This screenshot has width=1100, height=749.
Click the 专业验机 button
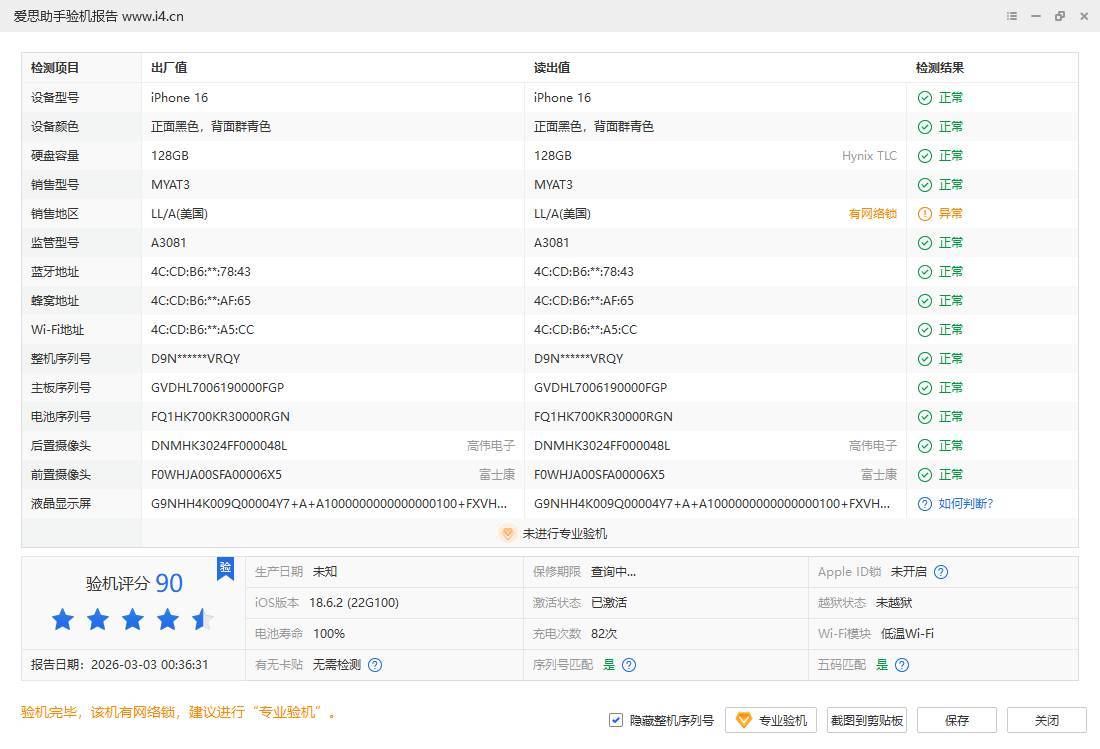click(771, 720)
